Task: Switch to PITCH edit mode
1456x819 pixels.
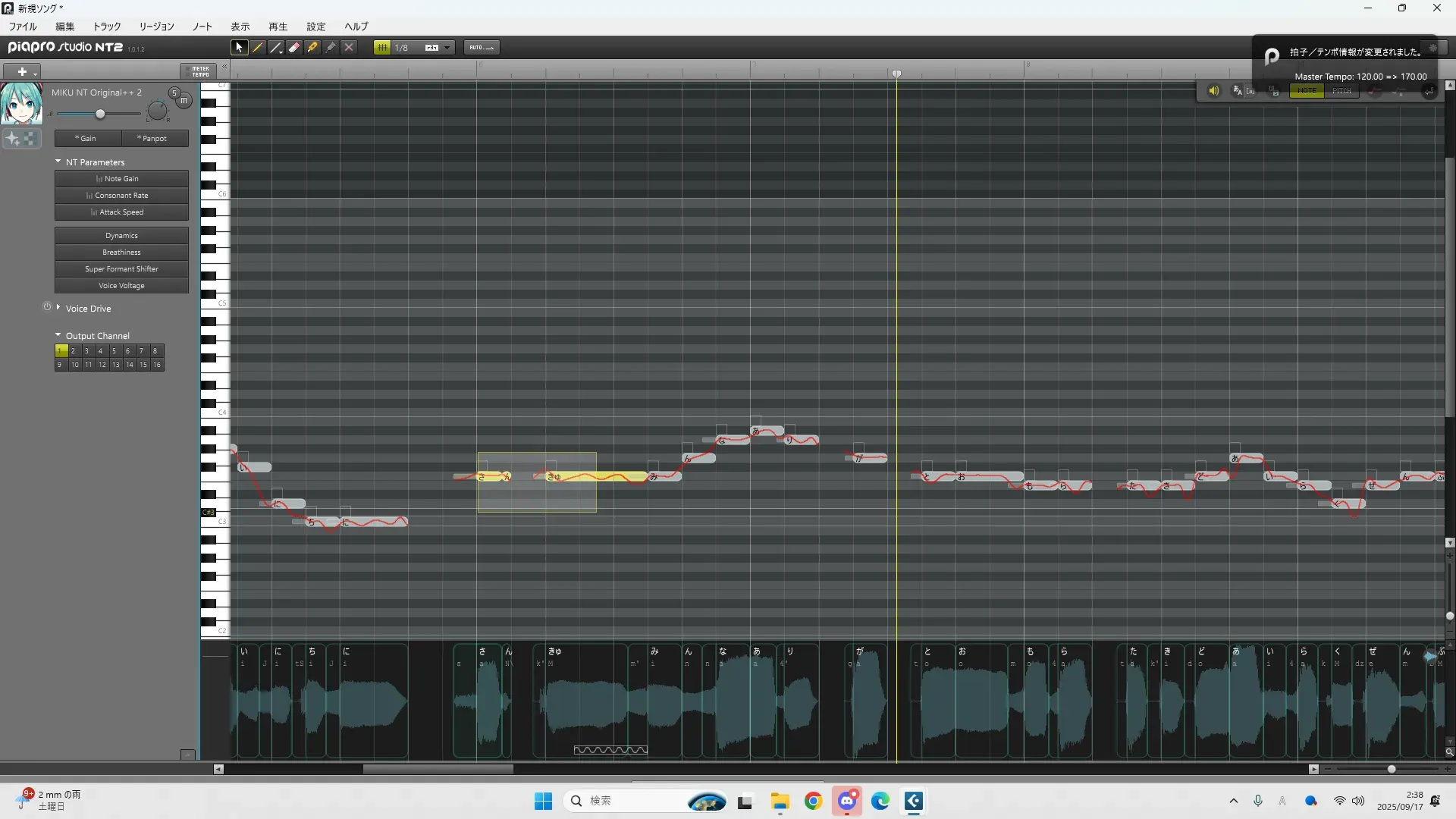Action: point(1341,91)
